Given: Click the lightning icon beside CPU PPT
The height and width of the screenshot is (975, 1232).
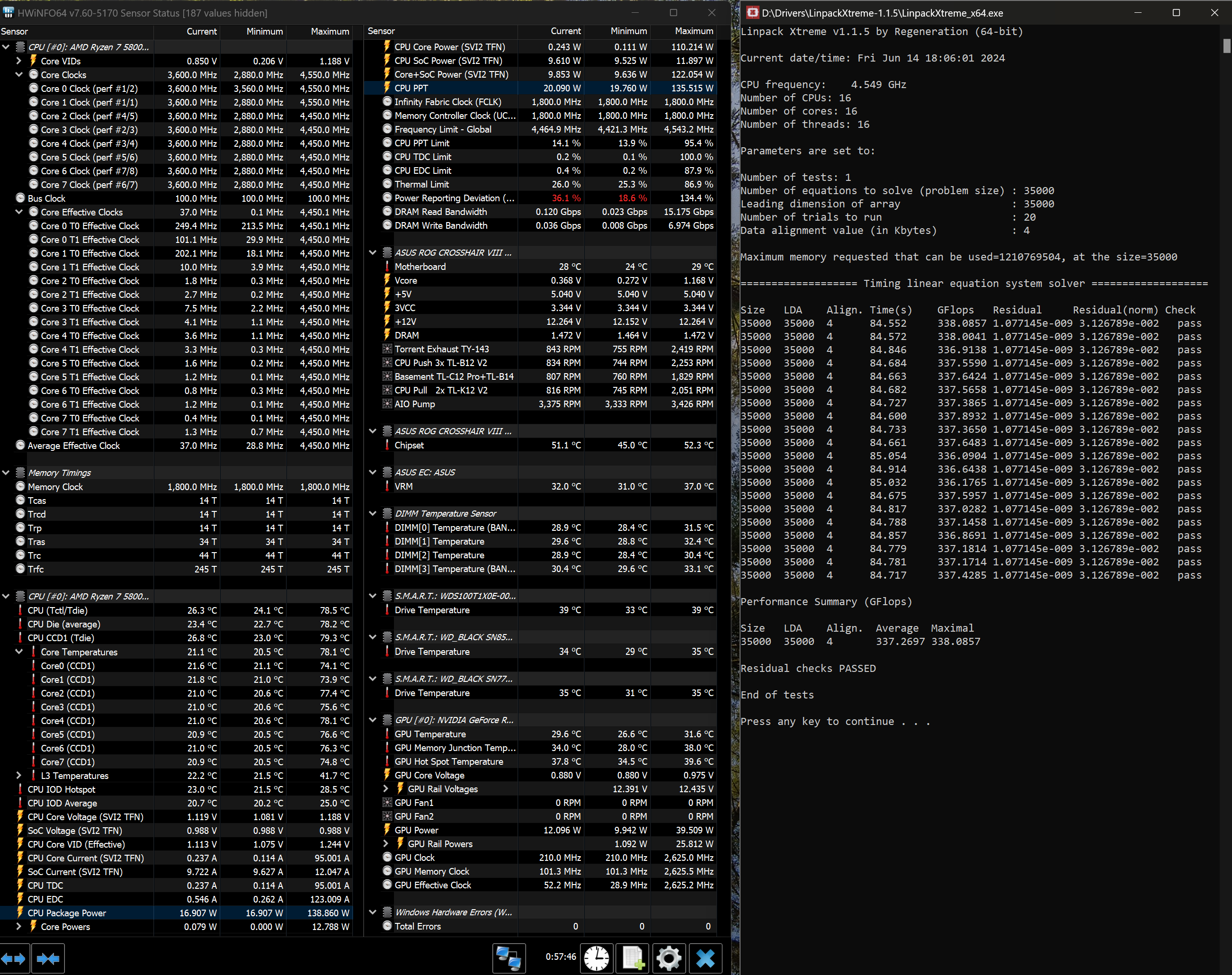Looking at the screenshot, I should [x=387, y=88].
